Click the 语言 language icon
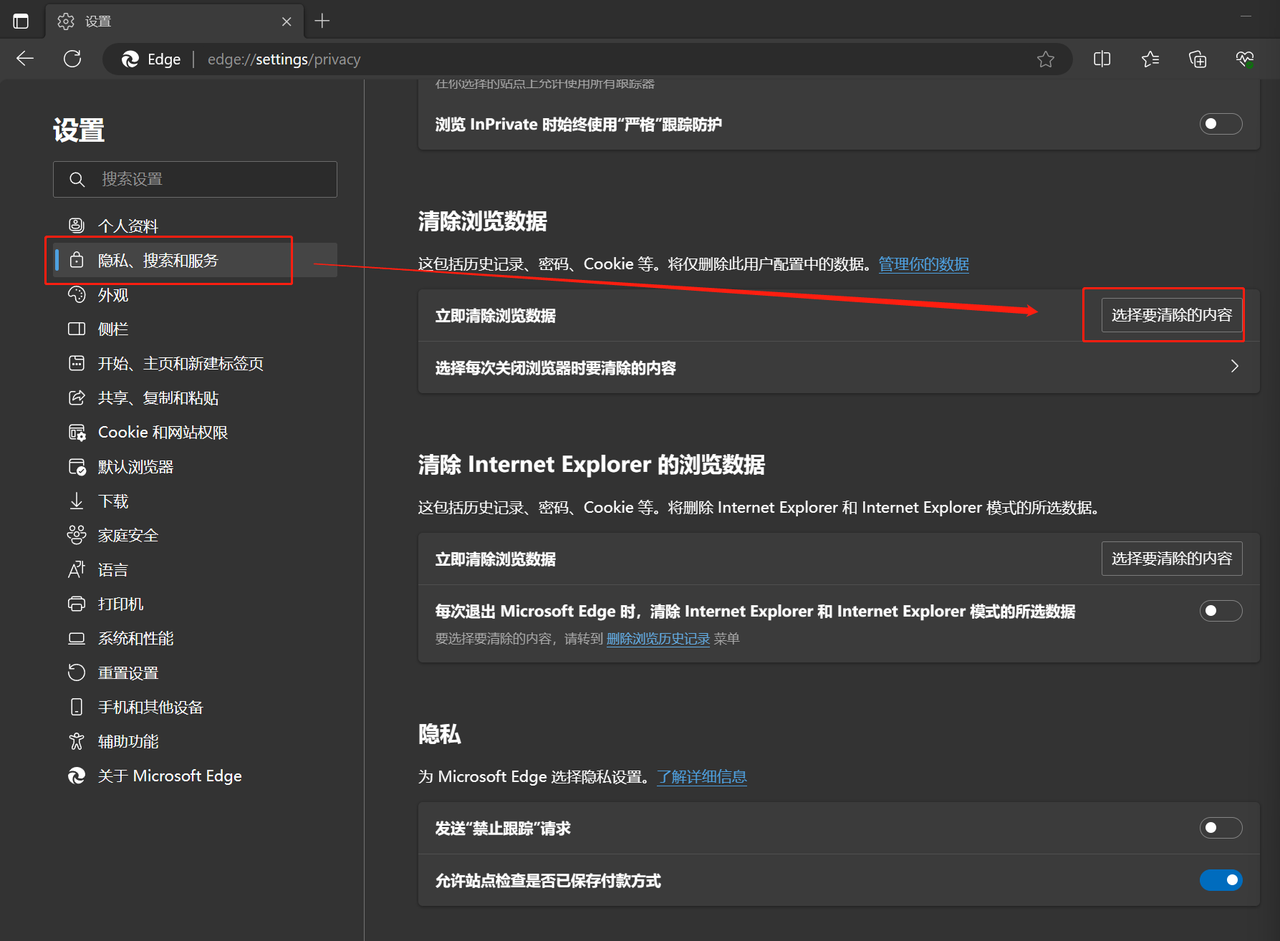1280x941 pixels. coord(76,569)
